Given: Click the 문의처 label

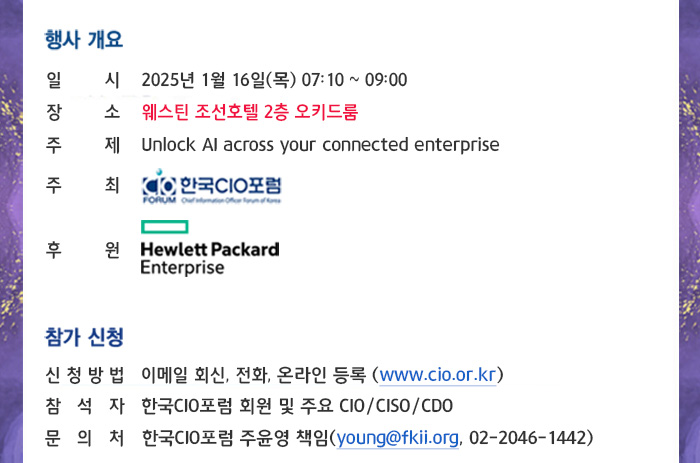Looking at the screenshot, I should coord(84,438).
